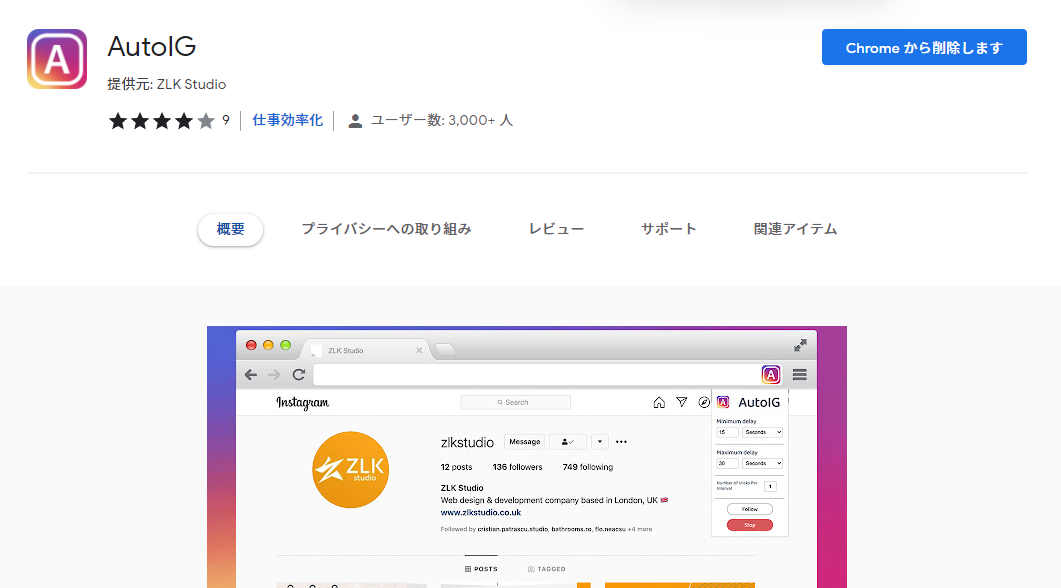Click the yellow window dot in screenshot

268,345
